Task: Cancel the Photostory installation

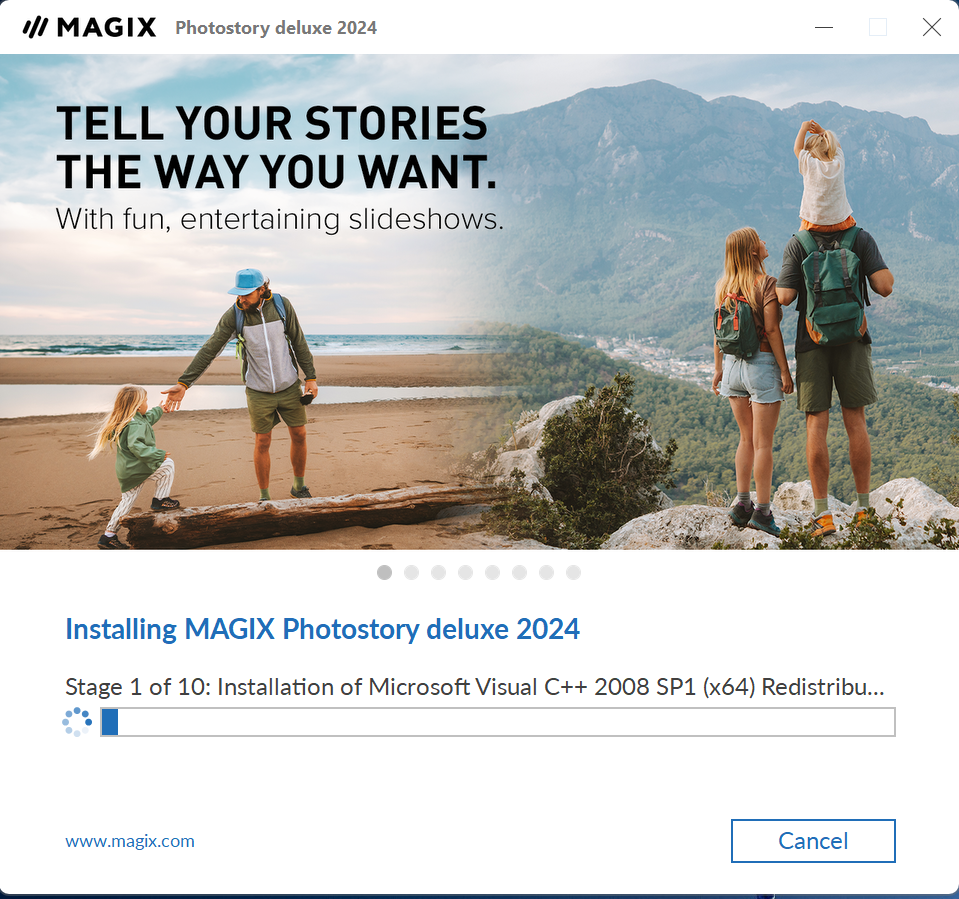Action: tap(813, 841)
